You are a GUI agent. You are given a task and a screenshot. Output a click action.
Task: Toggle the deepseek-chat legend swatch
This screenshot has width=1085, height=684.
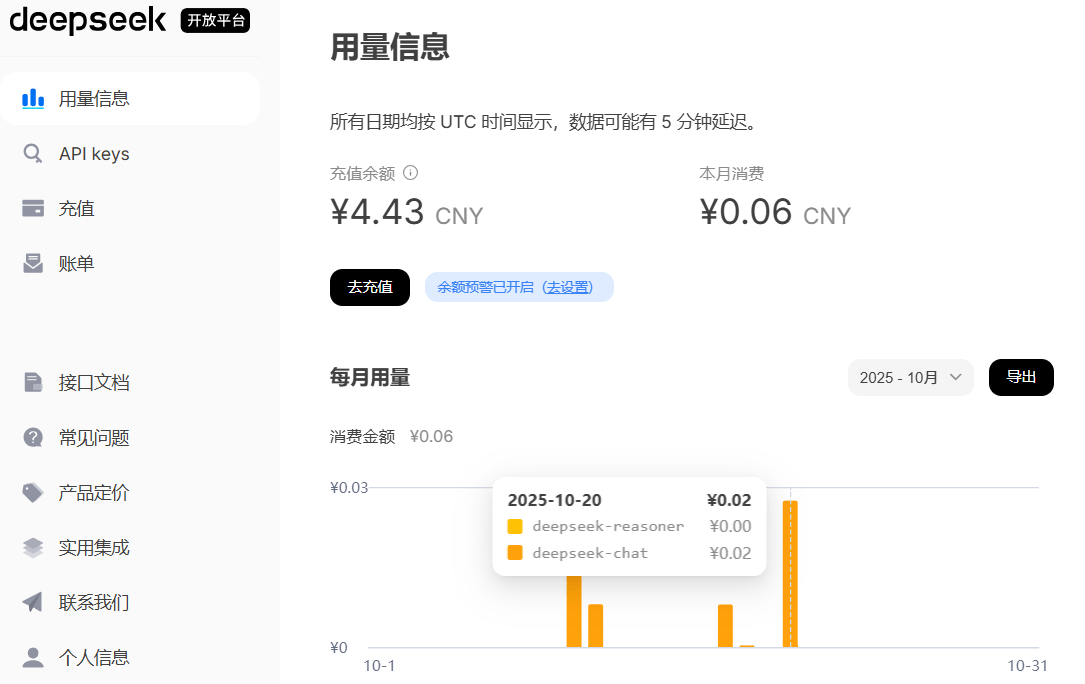coord(515,551)
